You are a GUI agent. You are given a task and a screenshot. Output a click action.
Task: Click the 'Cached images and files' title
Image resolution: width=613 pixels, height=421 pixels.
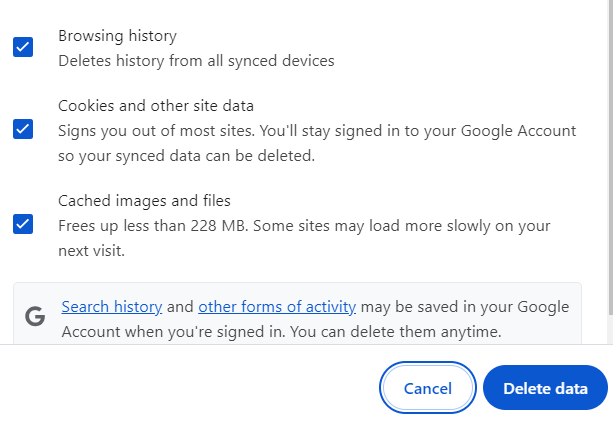coord(144,201)
